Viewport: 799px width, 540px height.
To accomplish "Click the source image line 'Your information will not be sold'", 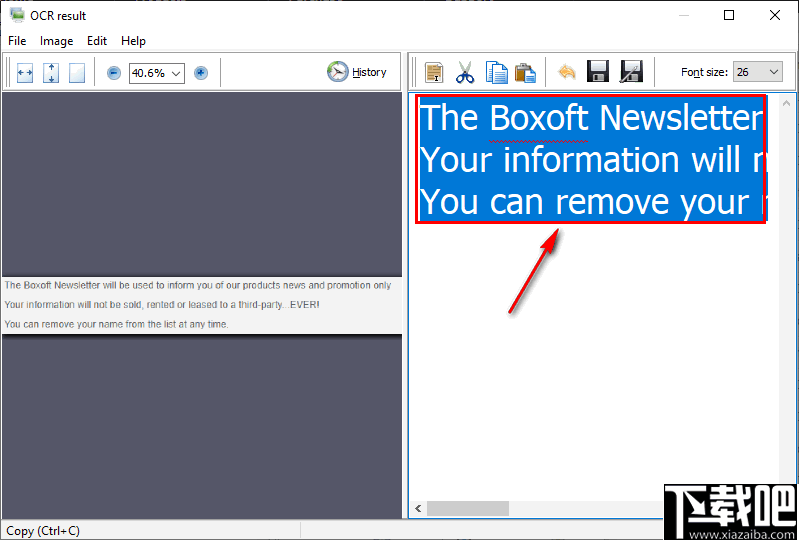I will coord(162,305).
